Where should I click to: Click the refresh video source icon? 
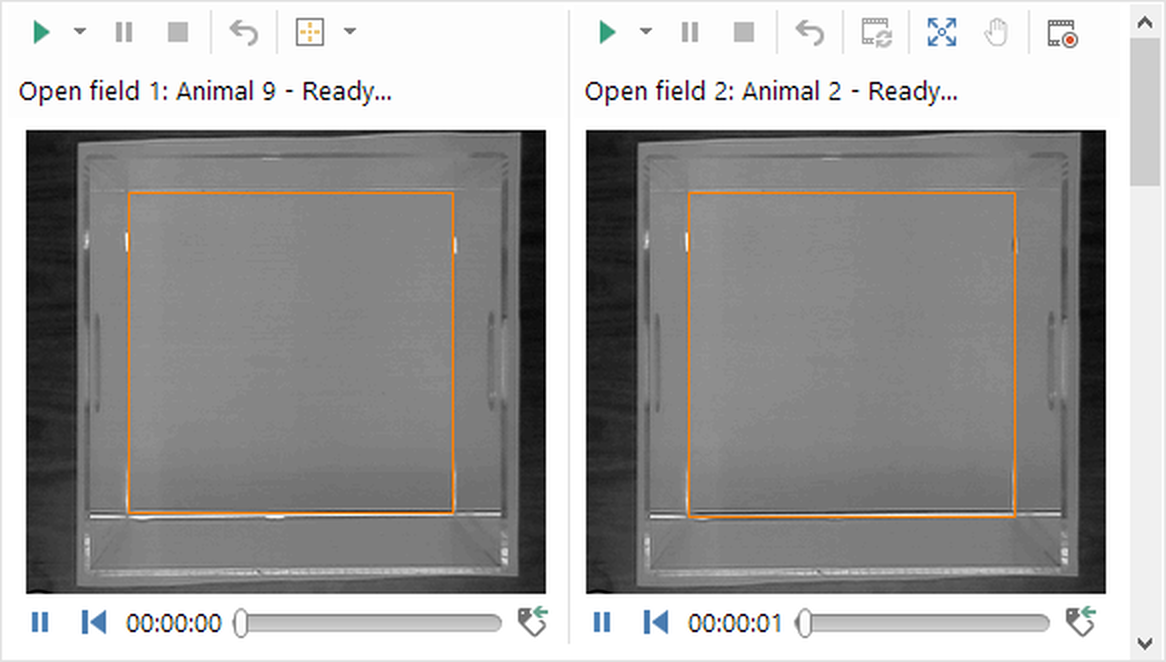coord(877,33)
